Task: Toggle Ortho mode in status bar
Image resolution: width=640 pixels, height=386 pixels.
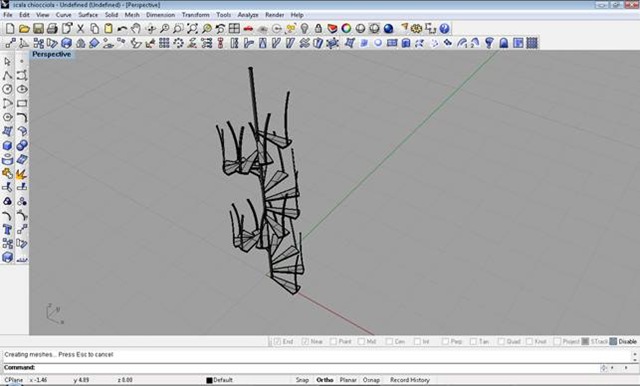Action: pos(324,380)
